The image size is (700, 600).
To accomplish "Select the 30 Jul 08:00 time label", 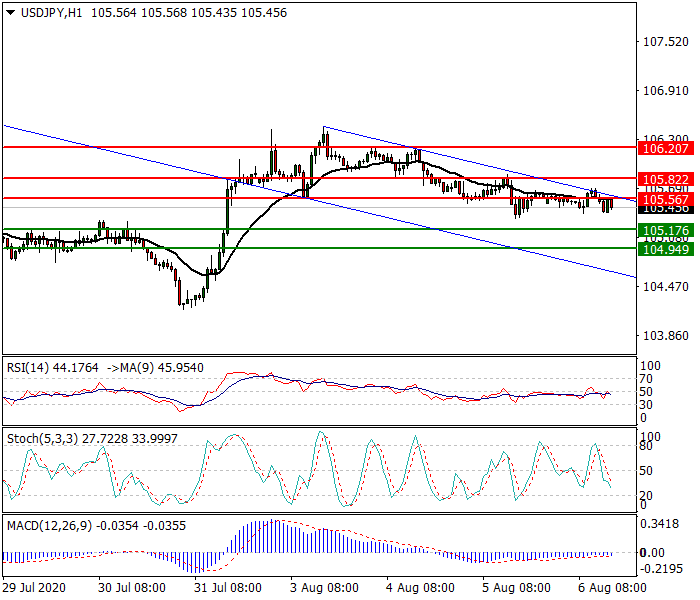I will (132, 588).
